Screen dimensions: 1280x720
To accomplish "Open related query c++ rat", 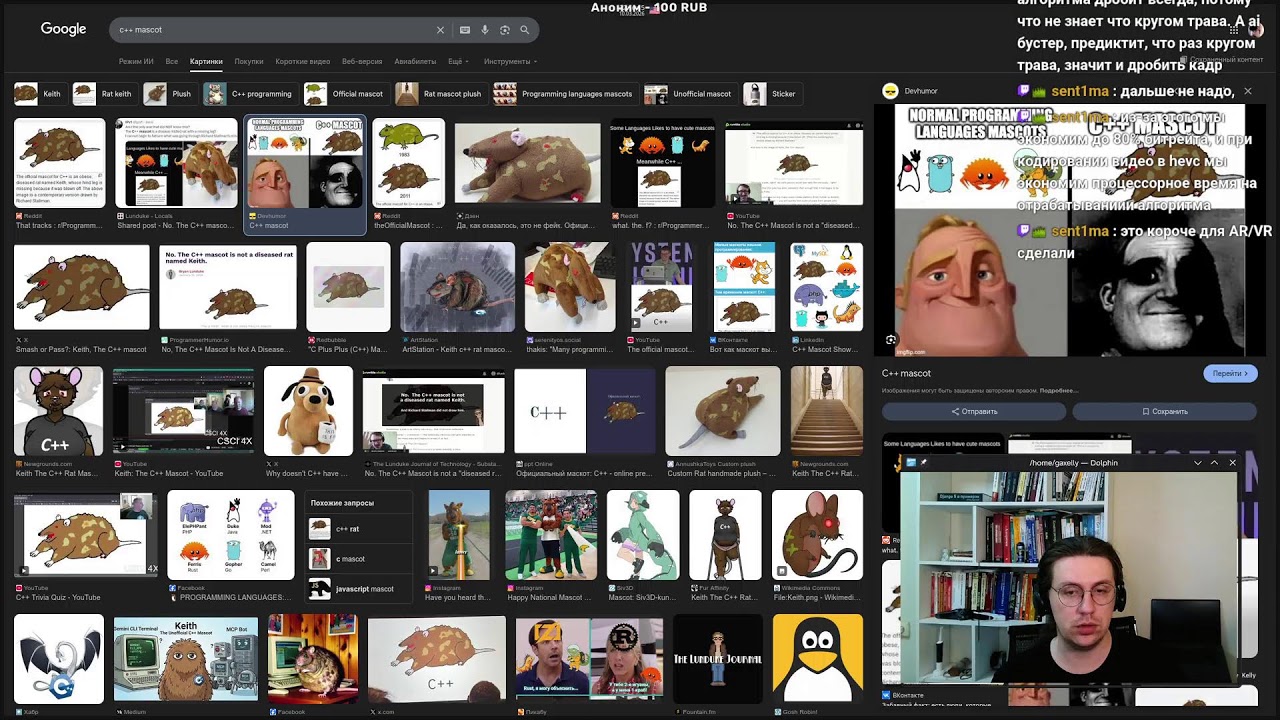I will [x=359, y=529].
